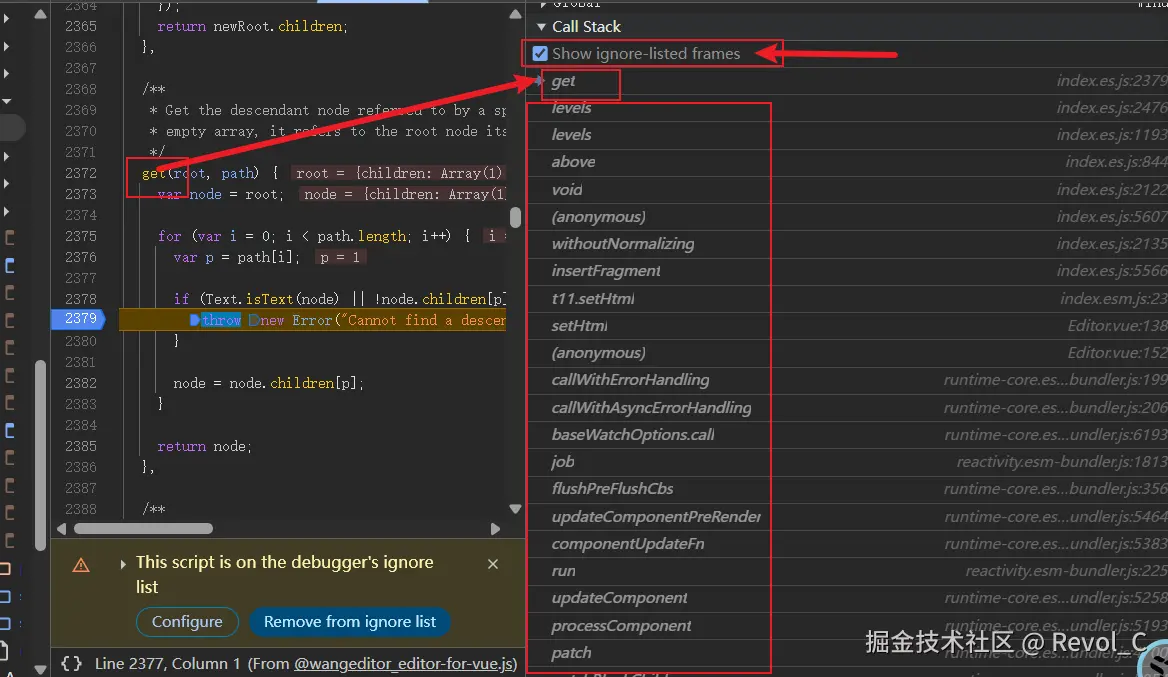
Task: Select levels frame at index.es.js:1193
Action: click(x=847, y=135)
